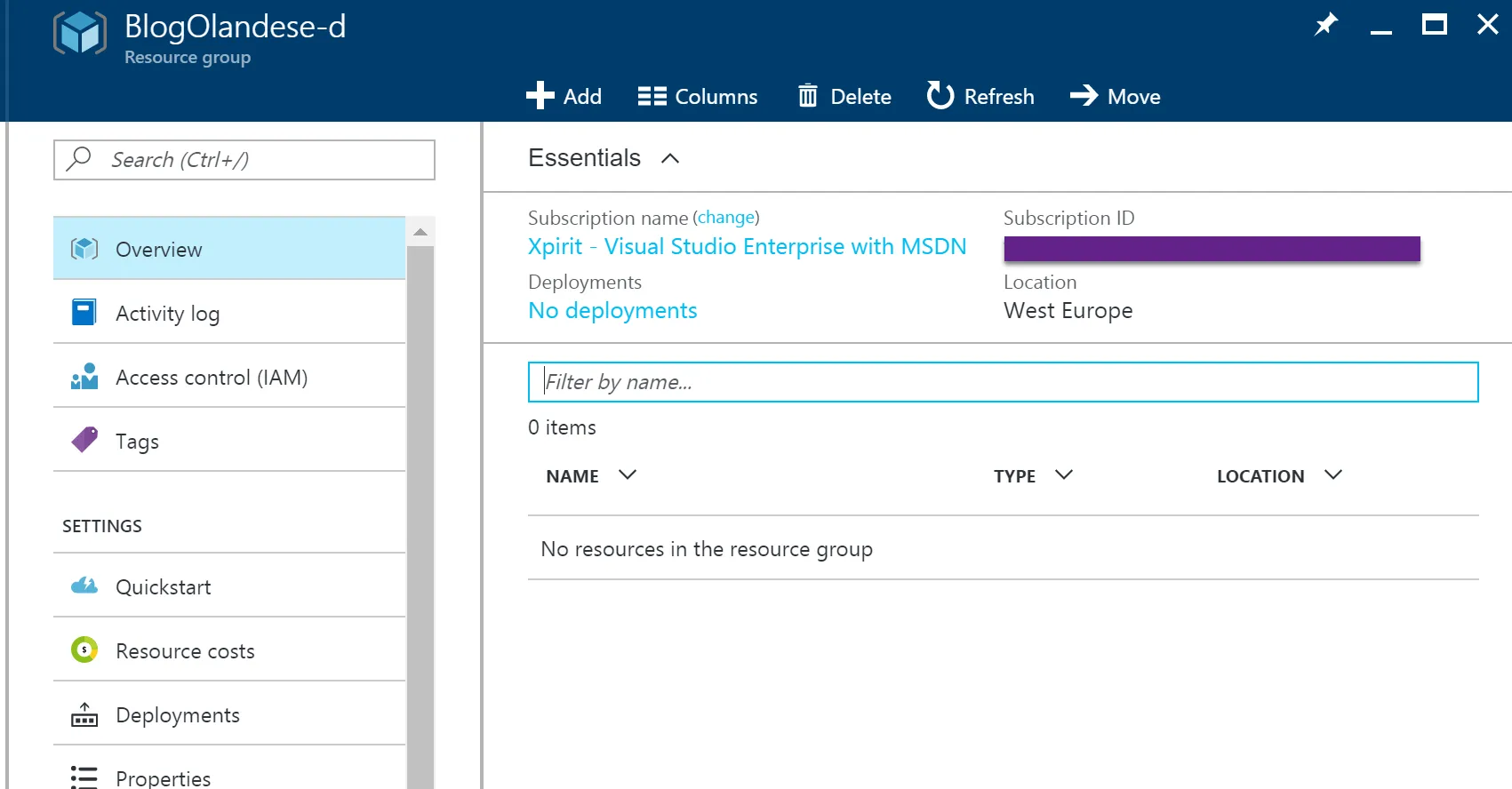The height and width of the screenshot is (789, 1512).
Task: Click the '0 items' count text
Action: point(562,427)
